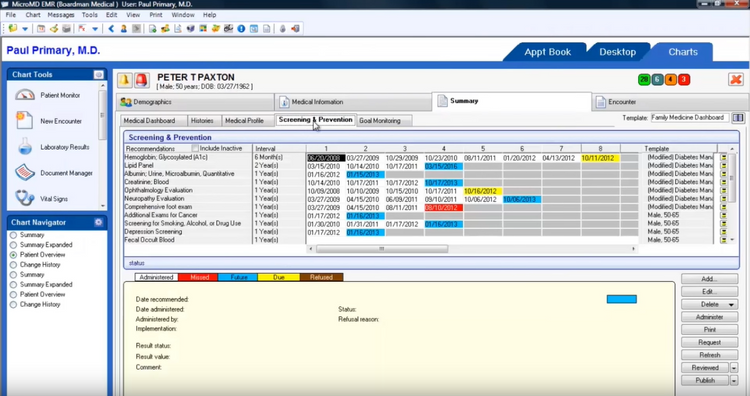
Task: Click the brown Refused legend swatch
Action: [321, 277]
